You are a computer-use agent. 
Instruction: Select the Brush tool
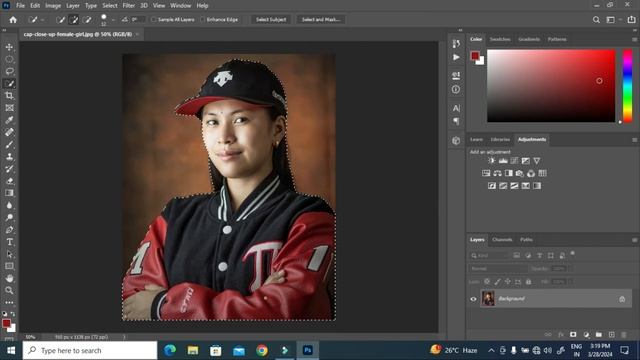click(9, 144)
